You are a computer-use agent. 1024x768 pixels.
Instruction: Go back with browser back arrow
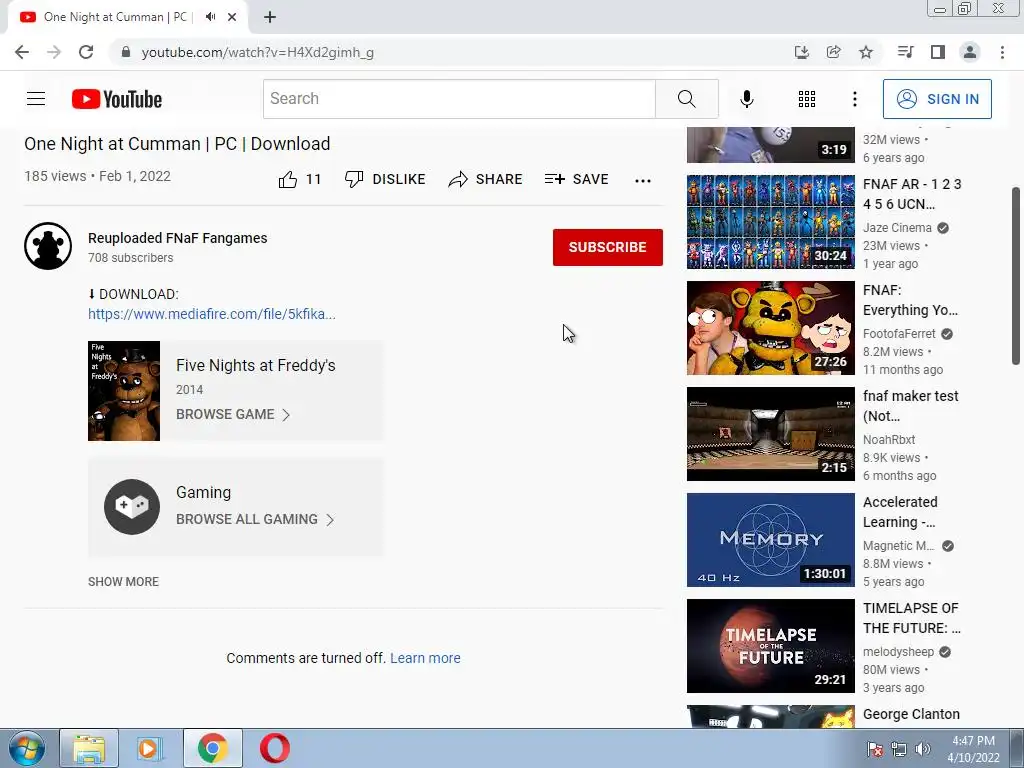pyautogui.click(x=22, y=52)
